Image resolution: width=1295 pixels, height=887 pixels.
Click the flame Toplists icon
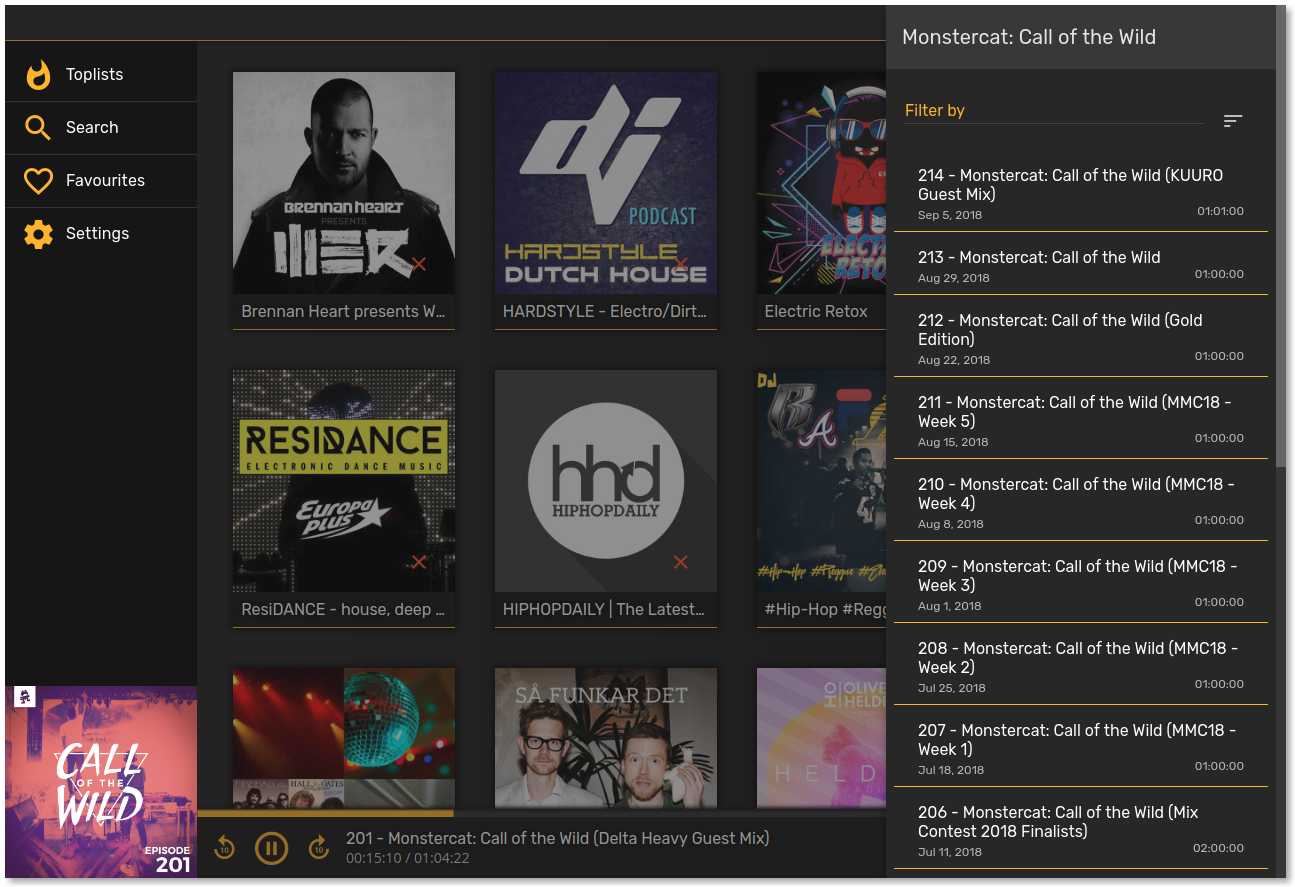(38, 75)
